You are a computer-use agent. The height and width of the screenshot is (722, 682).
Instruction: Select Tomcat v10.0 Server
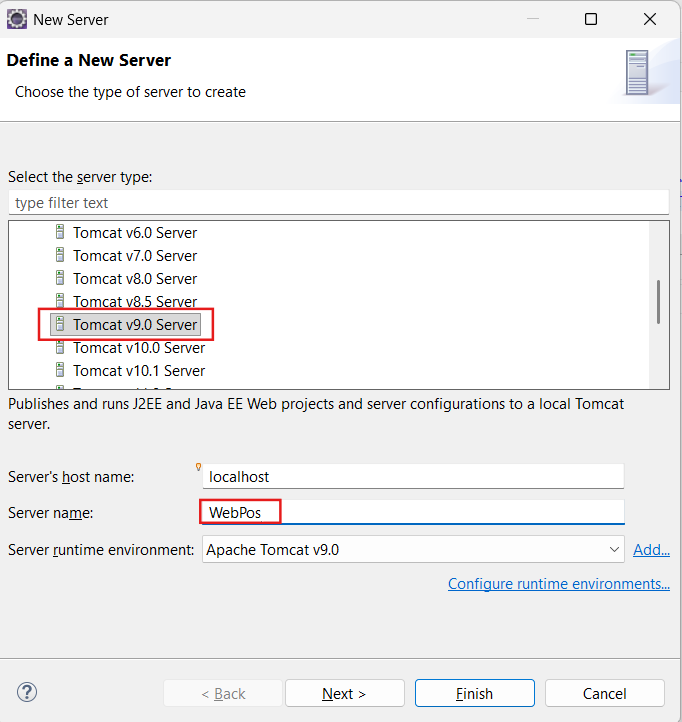click(139, 348)
